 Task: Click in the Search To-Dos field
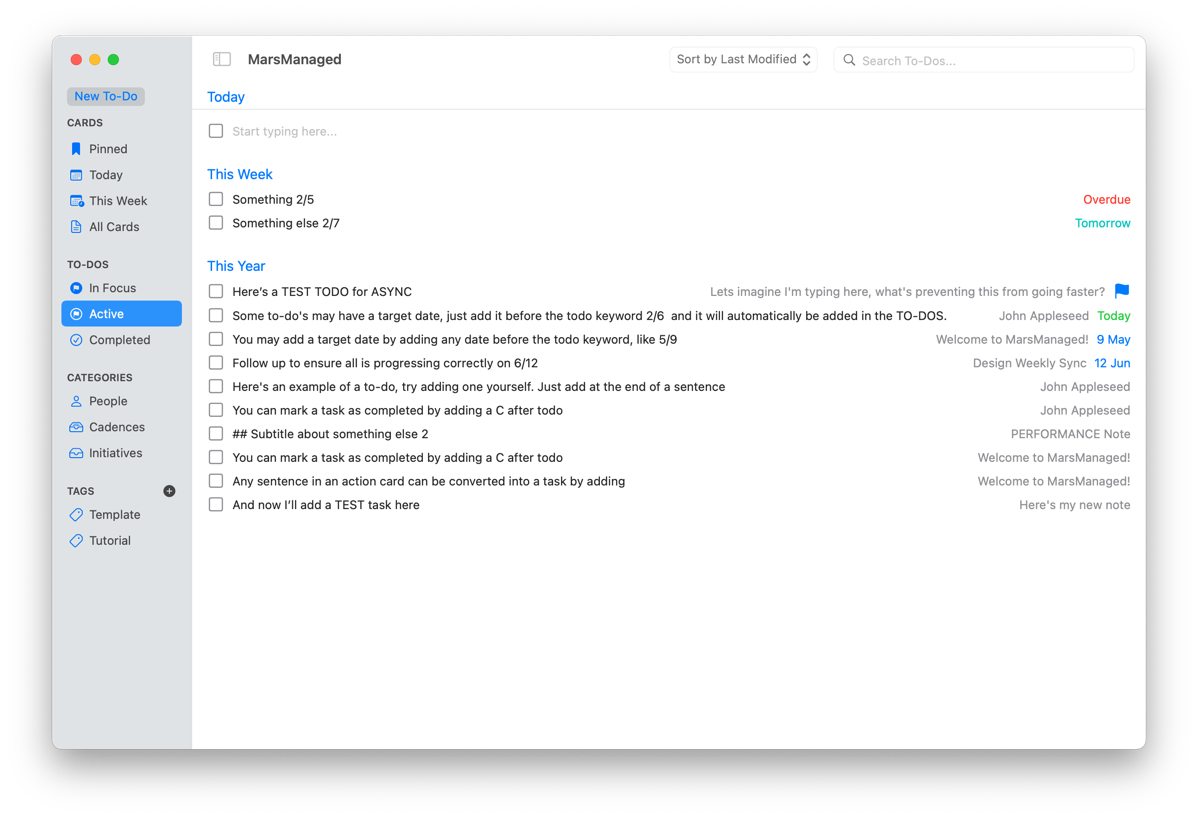(984, 60)
